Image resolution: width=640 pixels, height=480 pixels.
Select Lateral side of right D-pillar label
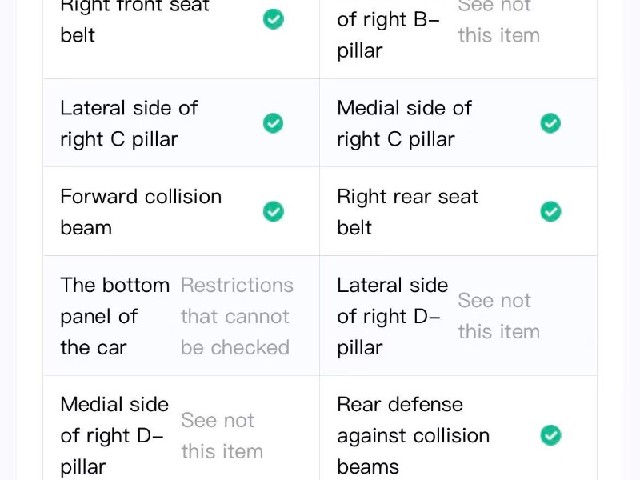pos(392,316)
